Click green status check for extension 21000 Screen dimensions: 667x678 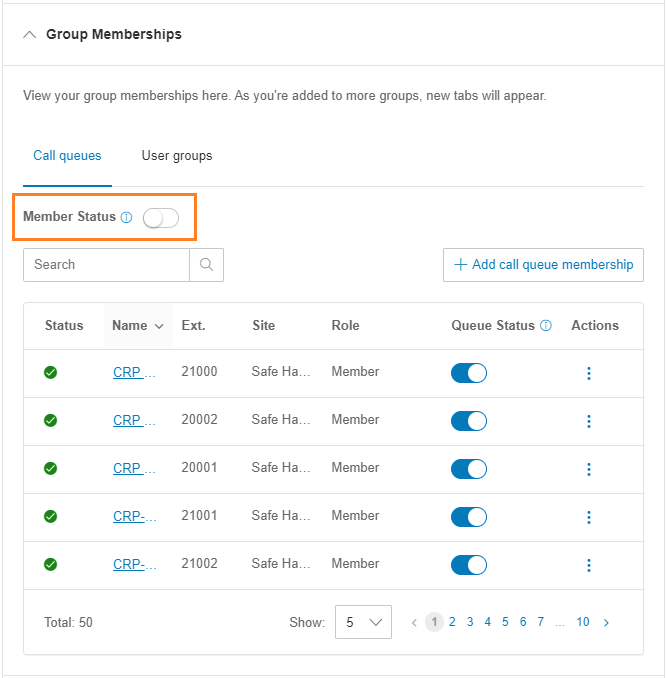click(x=51, y=372)
